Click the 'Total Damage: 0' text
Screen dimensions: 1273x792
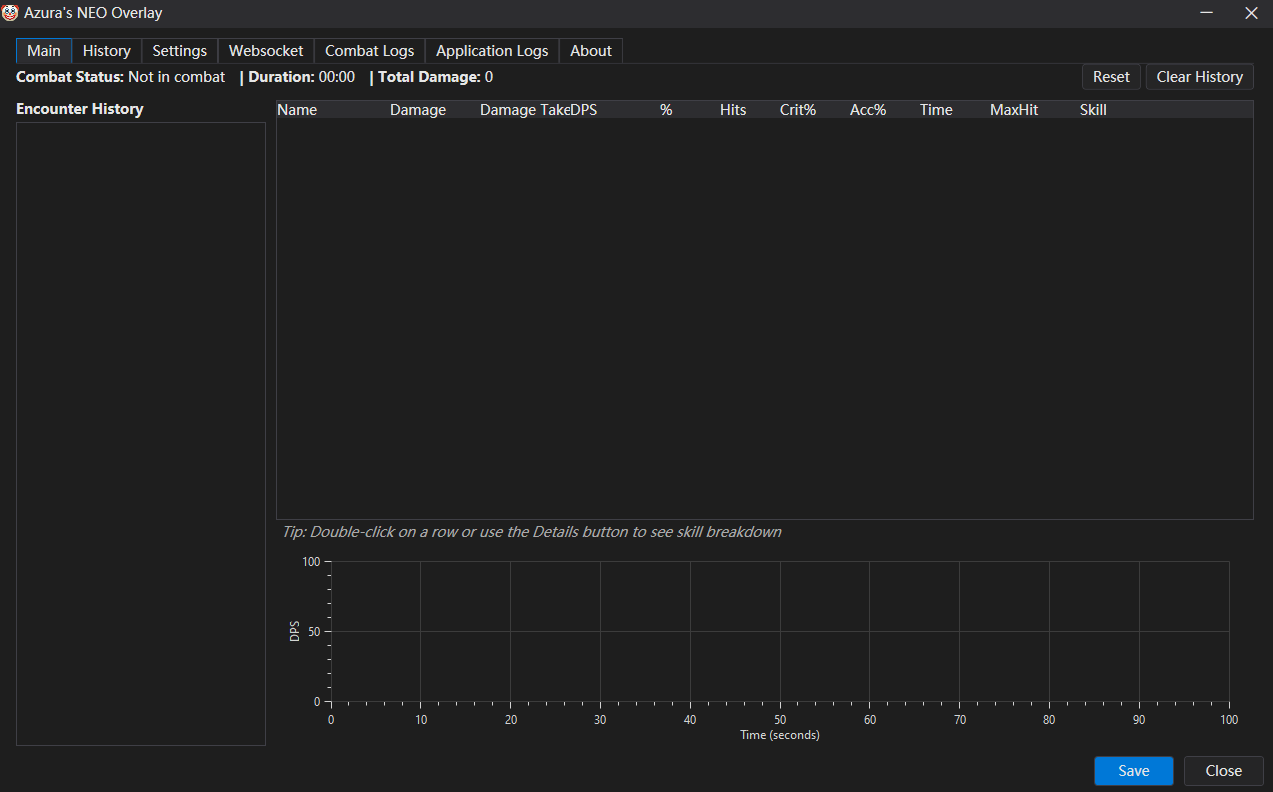[x=435, y=77]
